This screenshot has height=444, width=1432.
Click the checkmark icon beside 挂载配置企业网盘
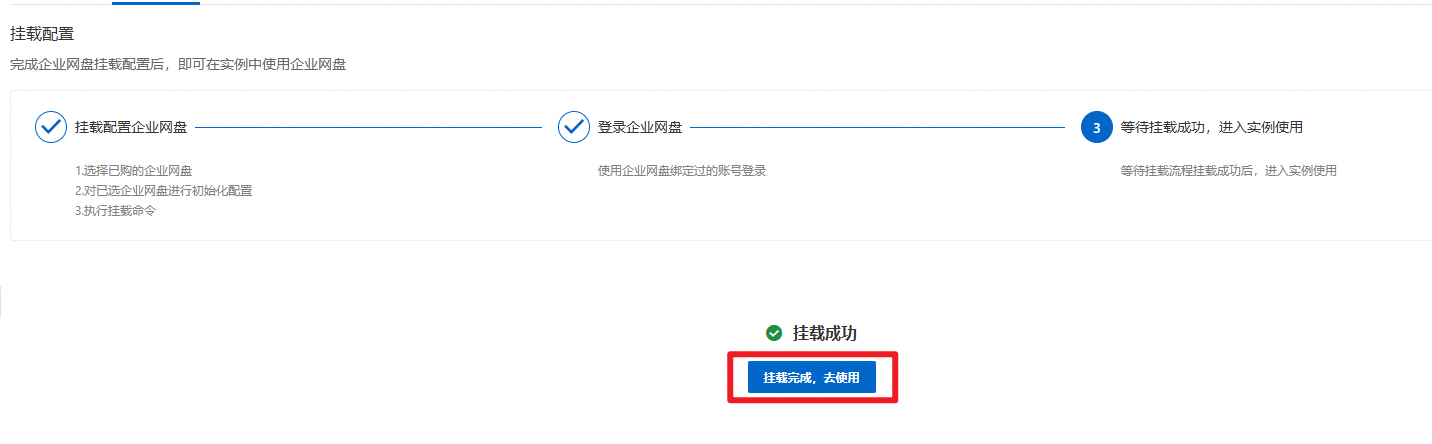pyautogui.click(x=51, y=128)
